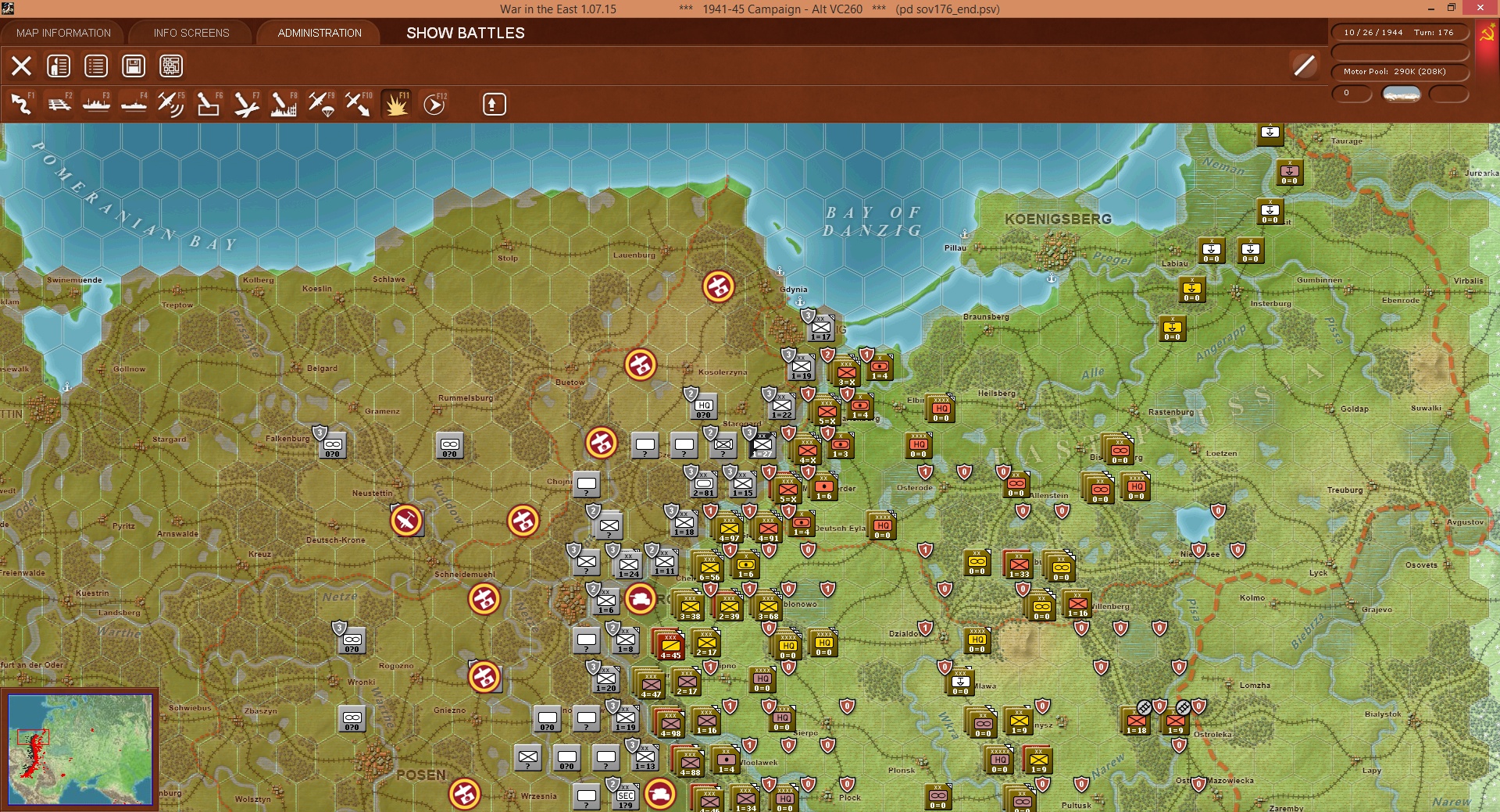Select the unit counter labeled 1=22
This screenshot has height=812, width=1500.
point(782,406)
